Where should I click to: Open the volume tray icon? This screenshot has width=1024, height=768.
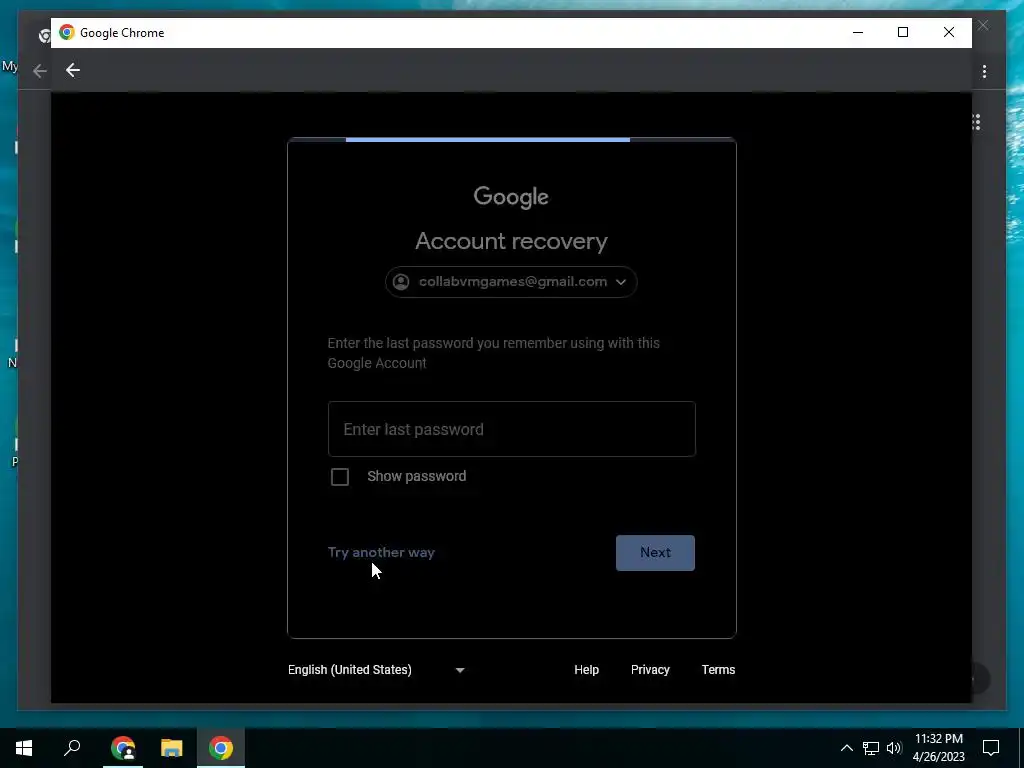click(894, 748)
